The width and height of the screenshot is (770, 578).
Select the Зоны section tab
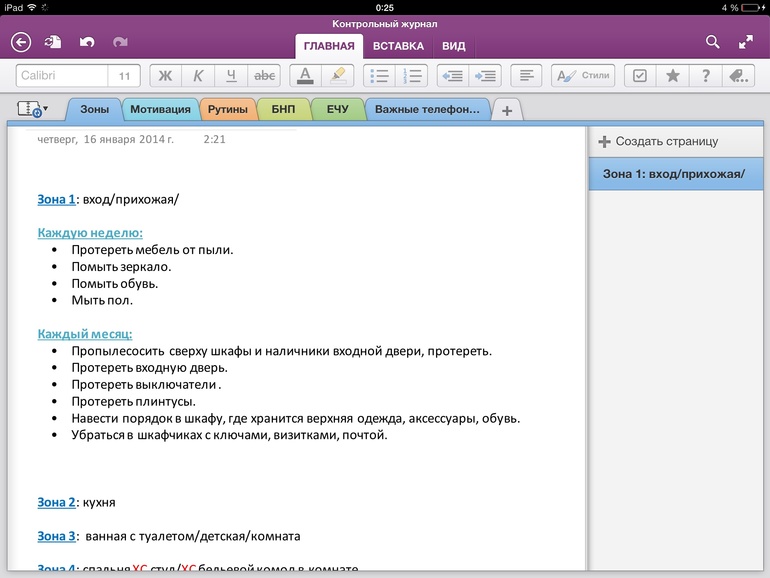click(94, 110)
